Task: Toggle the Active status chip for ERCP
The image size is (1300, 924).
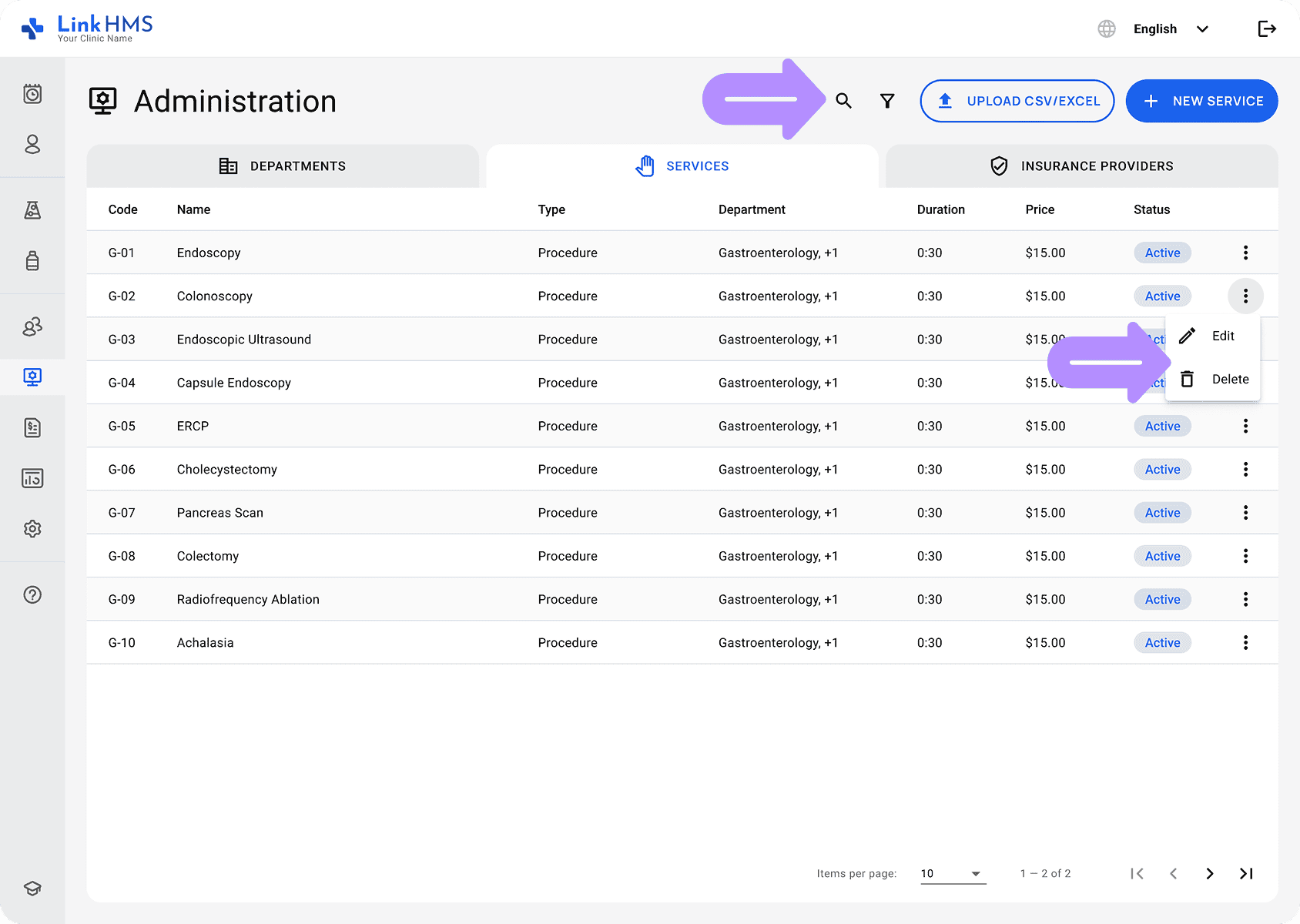Action: 1162,426
